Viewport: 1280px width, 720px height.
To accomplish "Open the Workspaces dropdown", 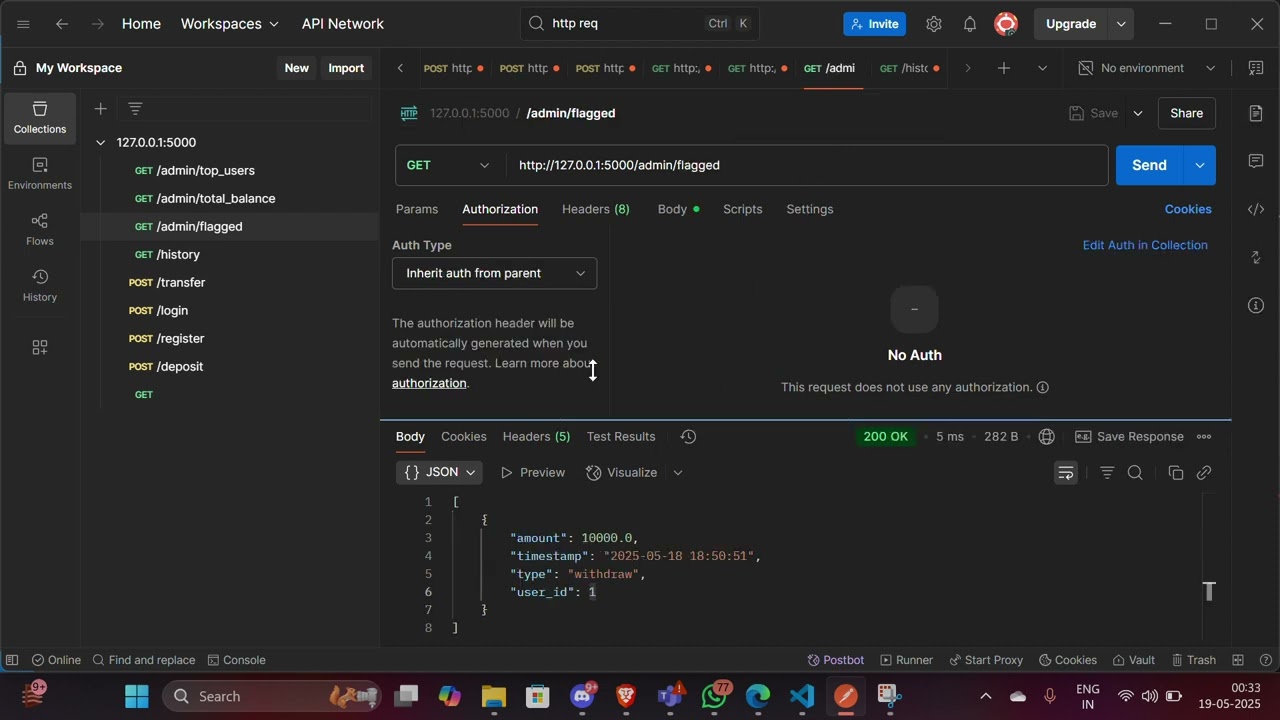I will tap(230, 24).
